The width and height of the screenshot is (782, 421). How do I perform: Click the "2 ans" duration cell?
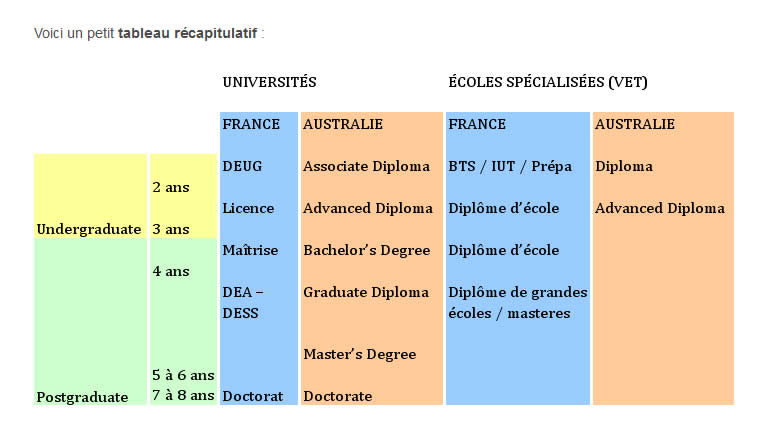(x=170, y=187)
